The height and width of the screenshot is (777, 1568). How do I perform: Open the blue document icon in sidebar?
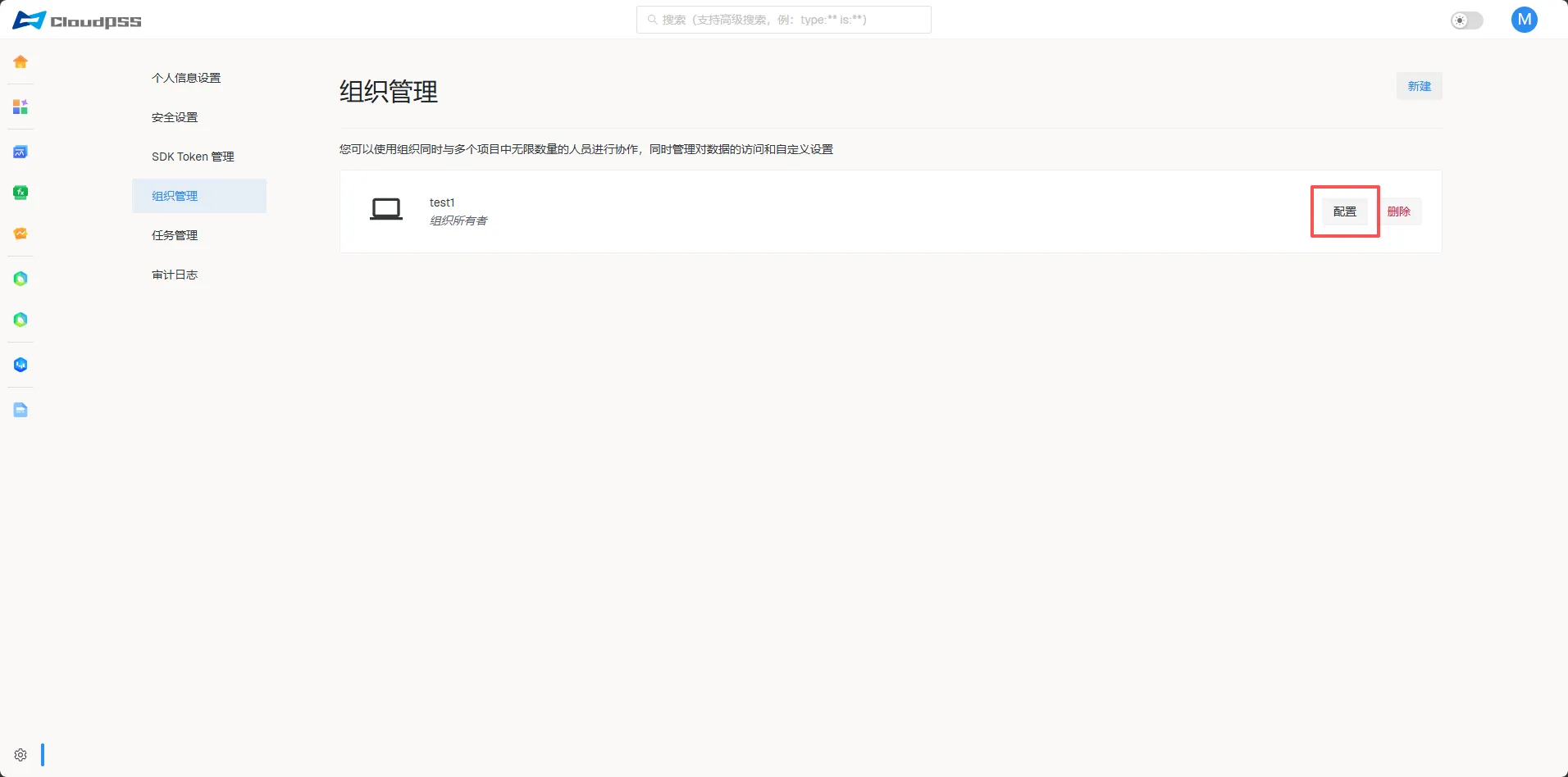(21, 410)
